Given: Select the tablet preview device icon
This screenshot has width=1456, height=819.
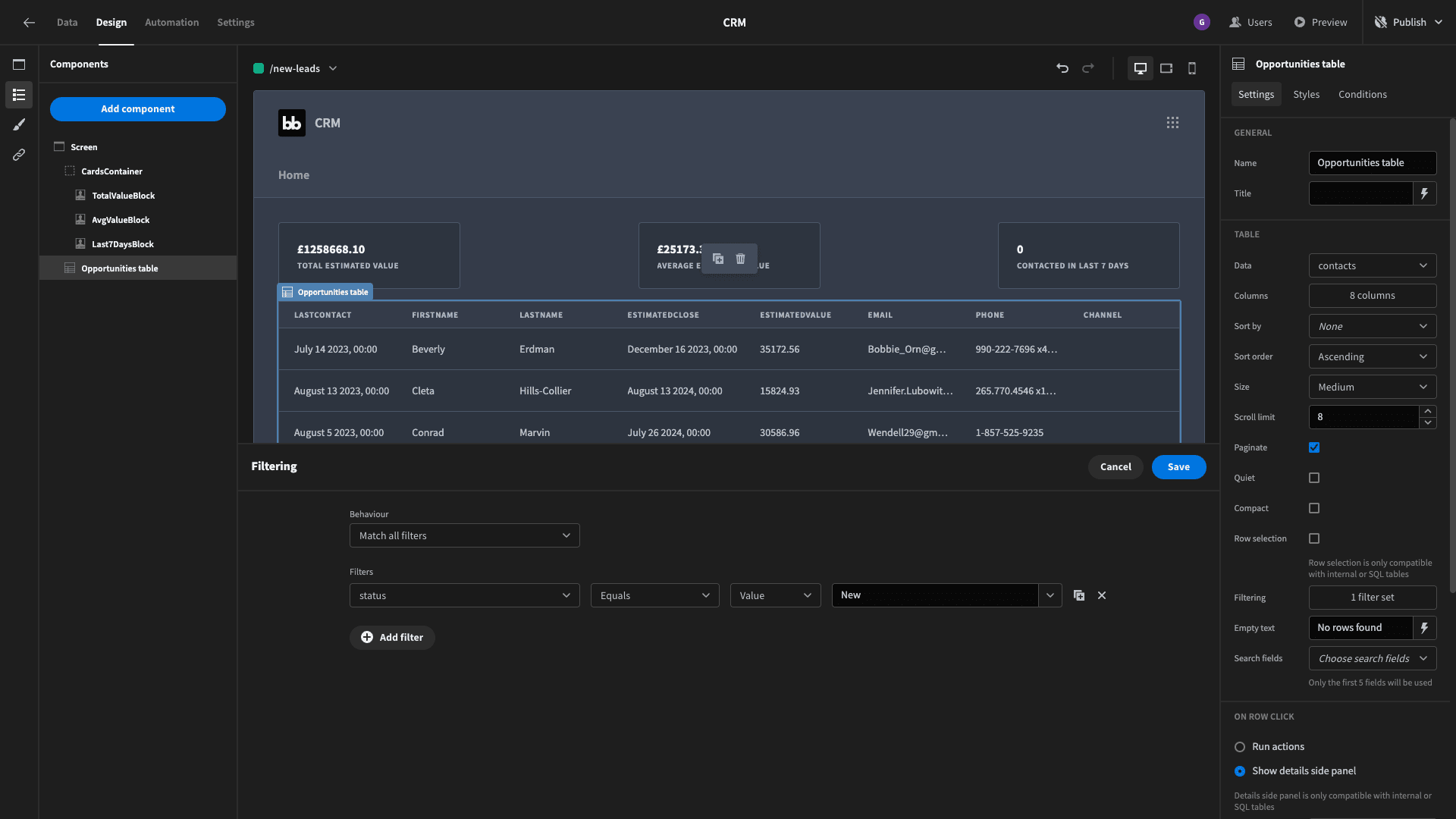Looking at the screenshot, I should 1166,68.
